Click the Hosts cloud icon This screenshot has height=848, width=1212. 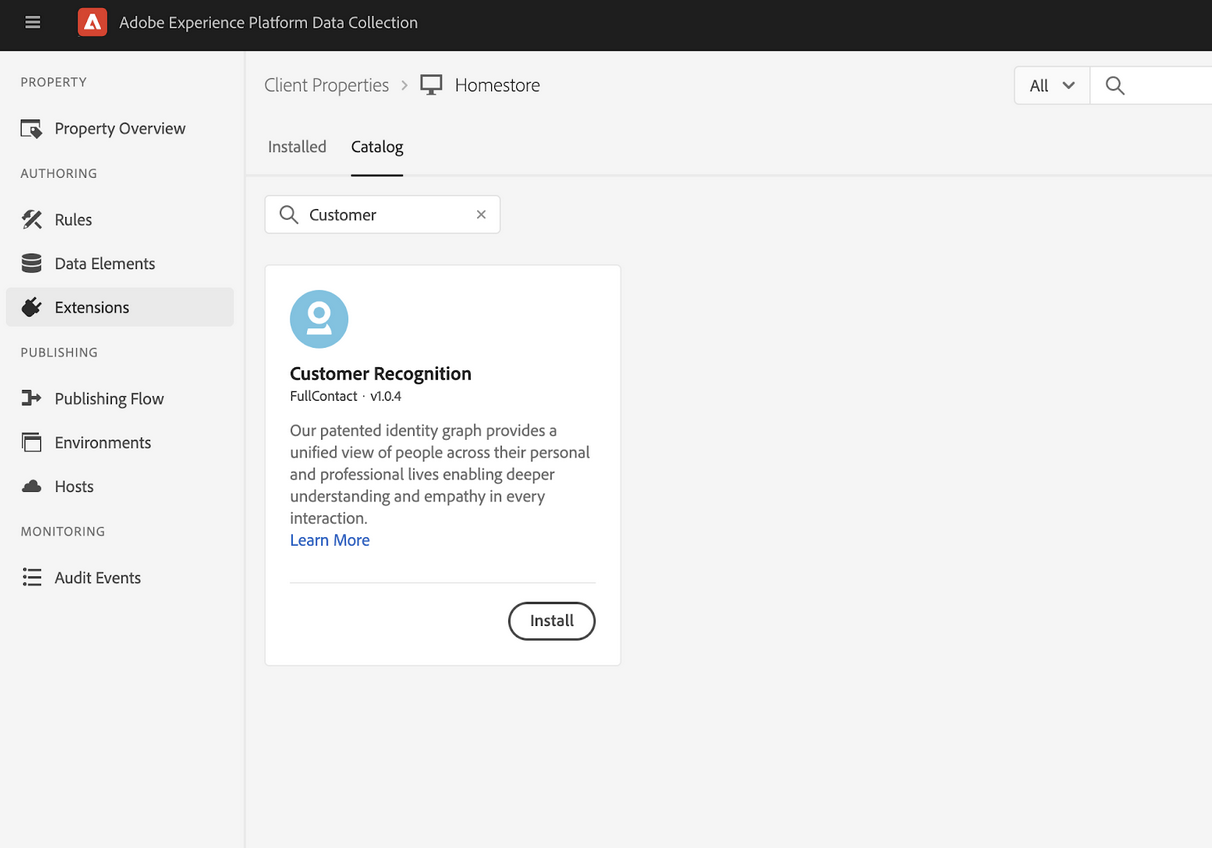(31, 486)
